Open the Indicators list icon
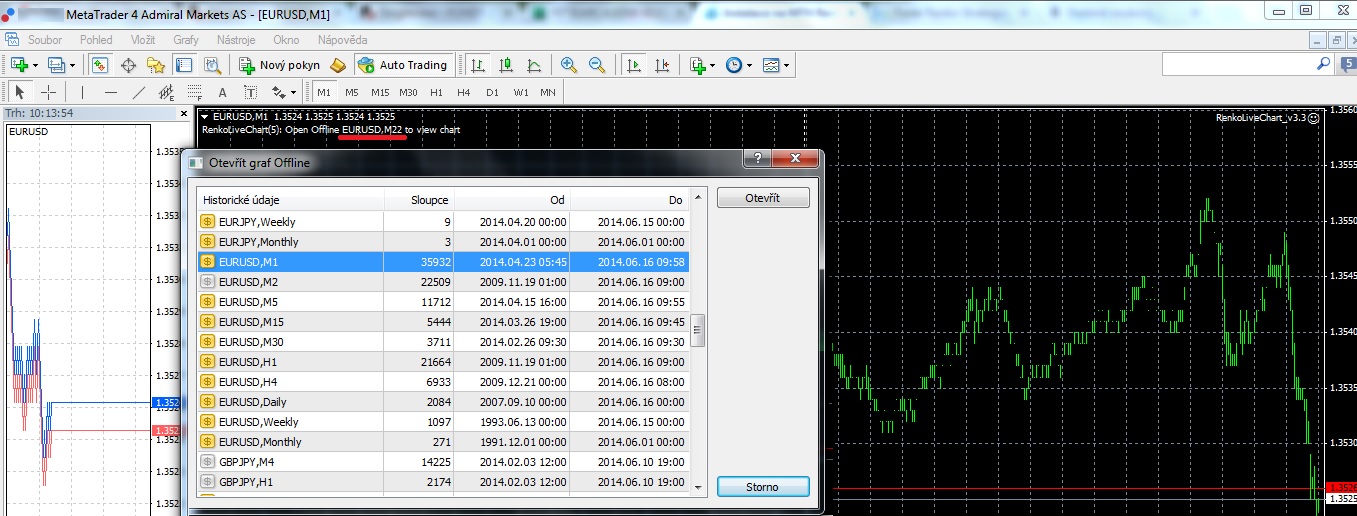Image resolution: width=1357 pixels, height=516 pixels. (x=697, y=65)
